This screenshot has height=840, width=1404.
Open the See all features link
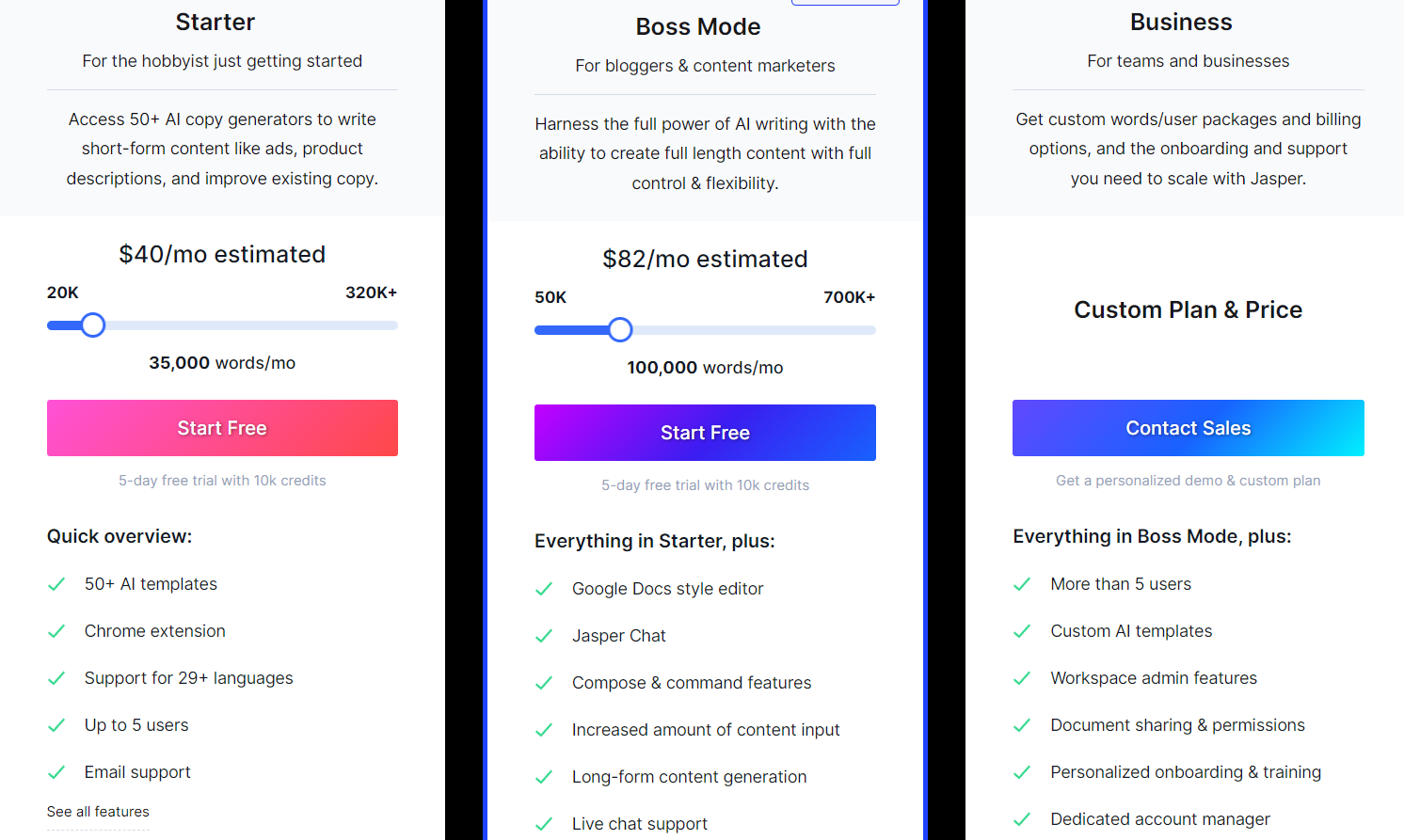point(98,812)
